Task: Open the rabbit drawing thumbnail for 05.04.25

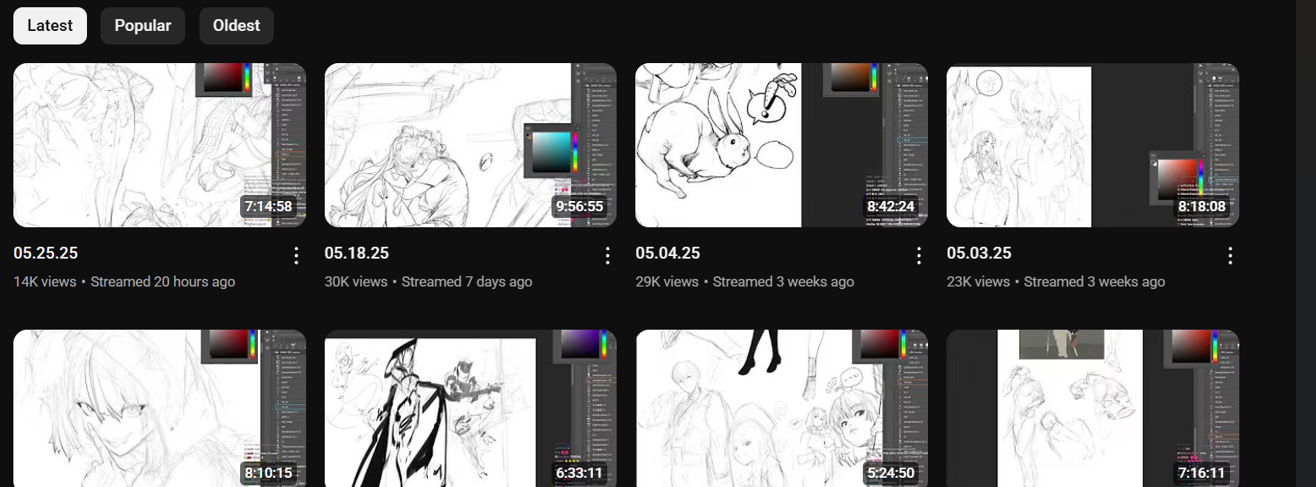Action: [x=782, y=145]
